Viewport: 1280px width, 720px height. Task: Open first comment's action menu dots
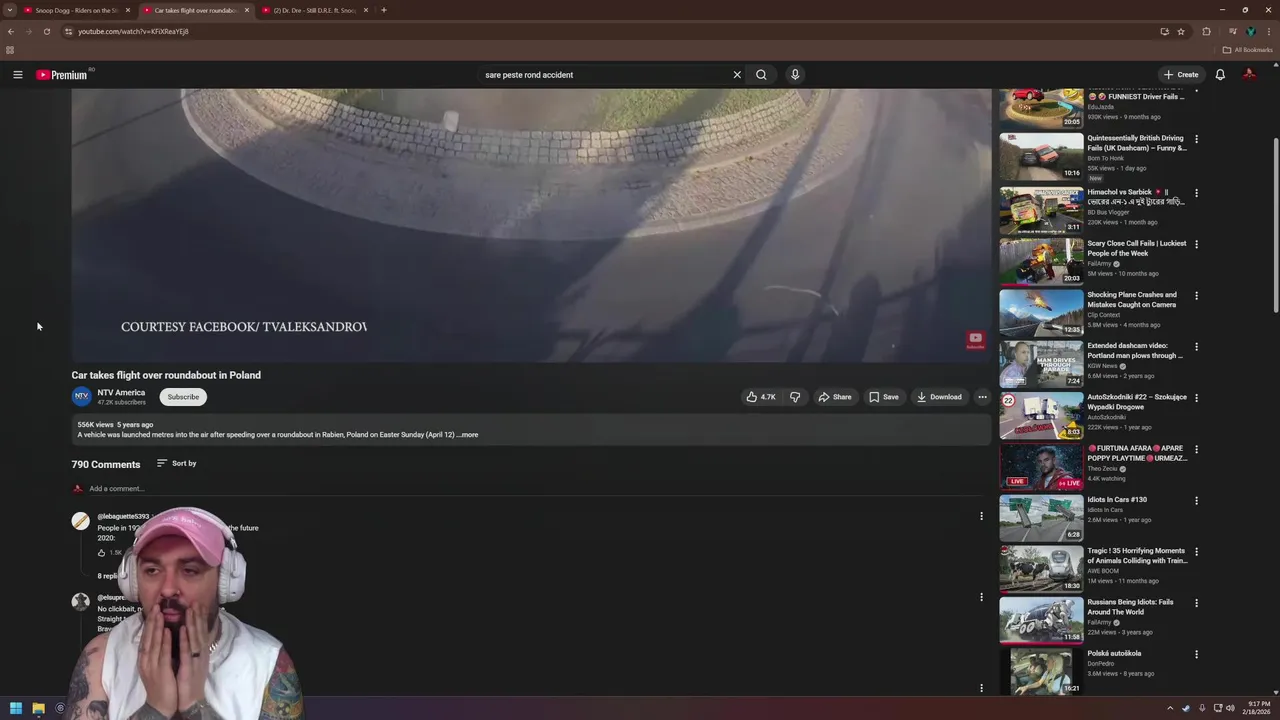[981, 517]
